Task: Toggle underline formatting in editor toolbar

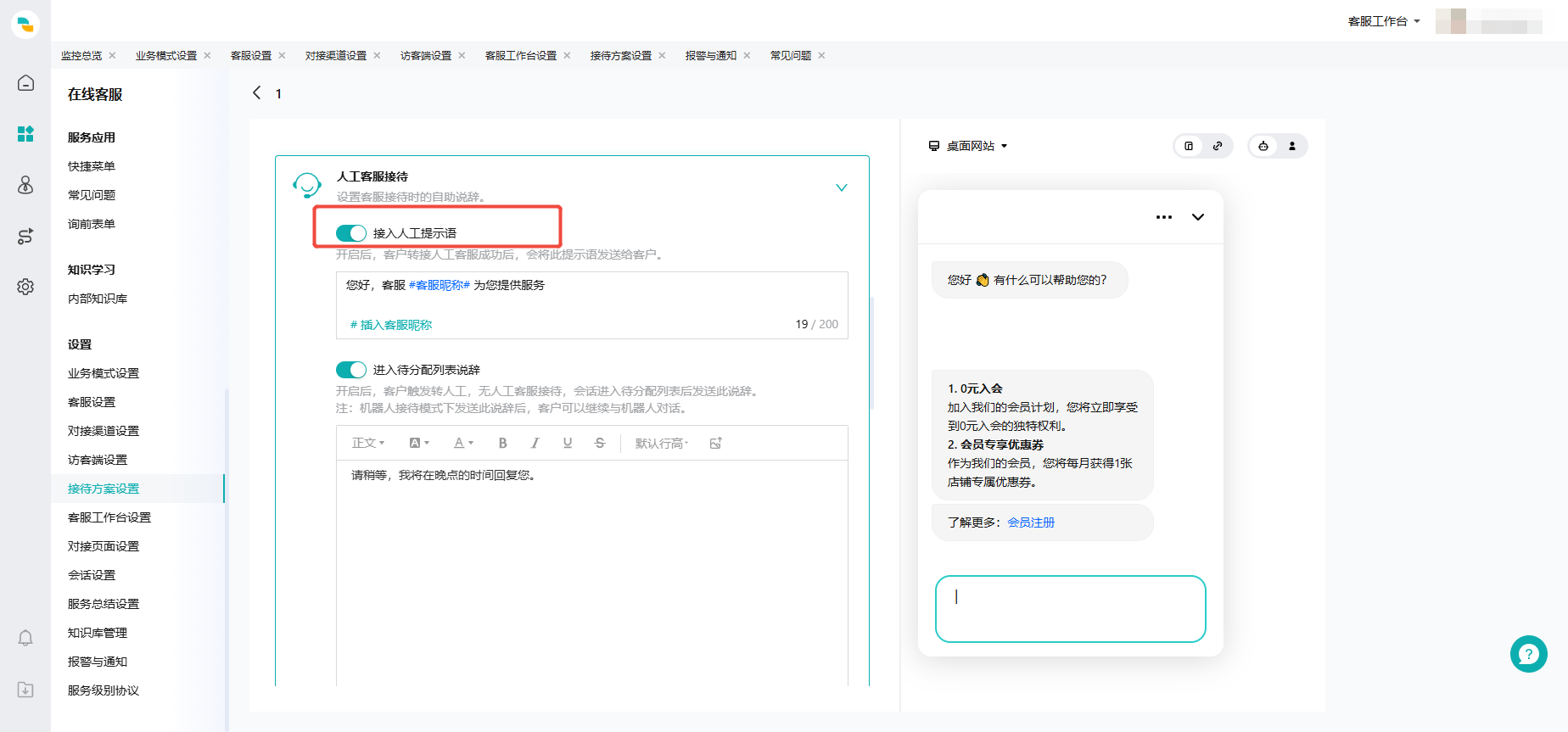Action: 568,443
